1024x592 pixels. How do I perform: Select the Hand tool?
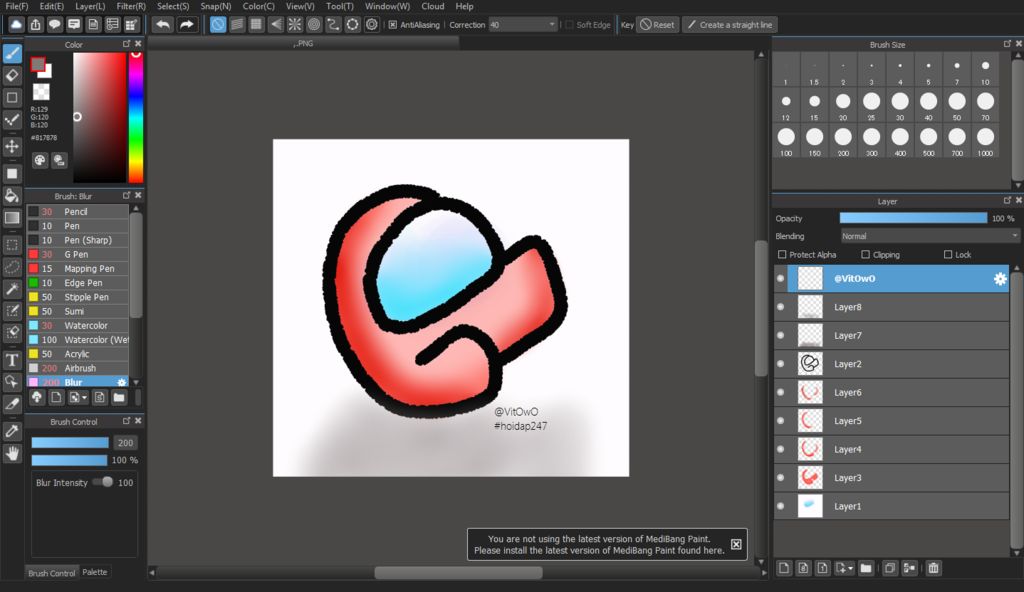coord(12,453)
